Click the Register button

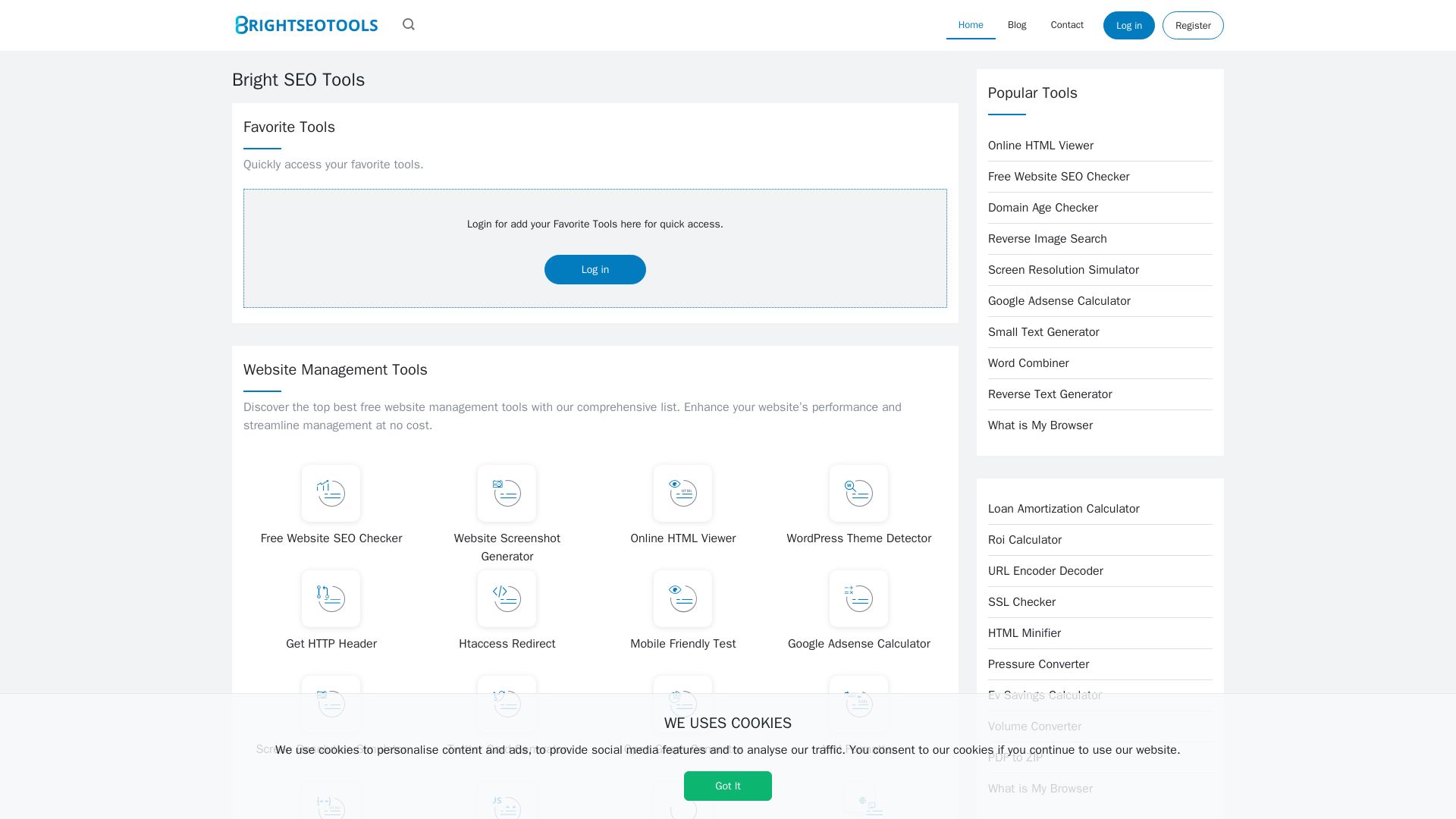[x=1193, y=26]
